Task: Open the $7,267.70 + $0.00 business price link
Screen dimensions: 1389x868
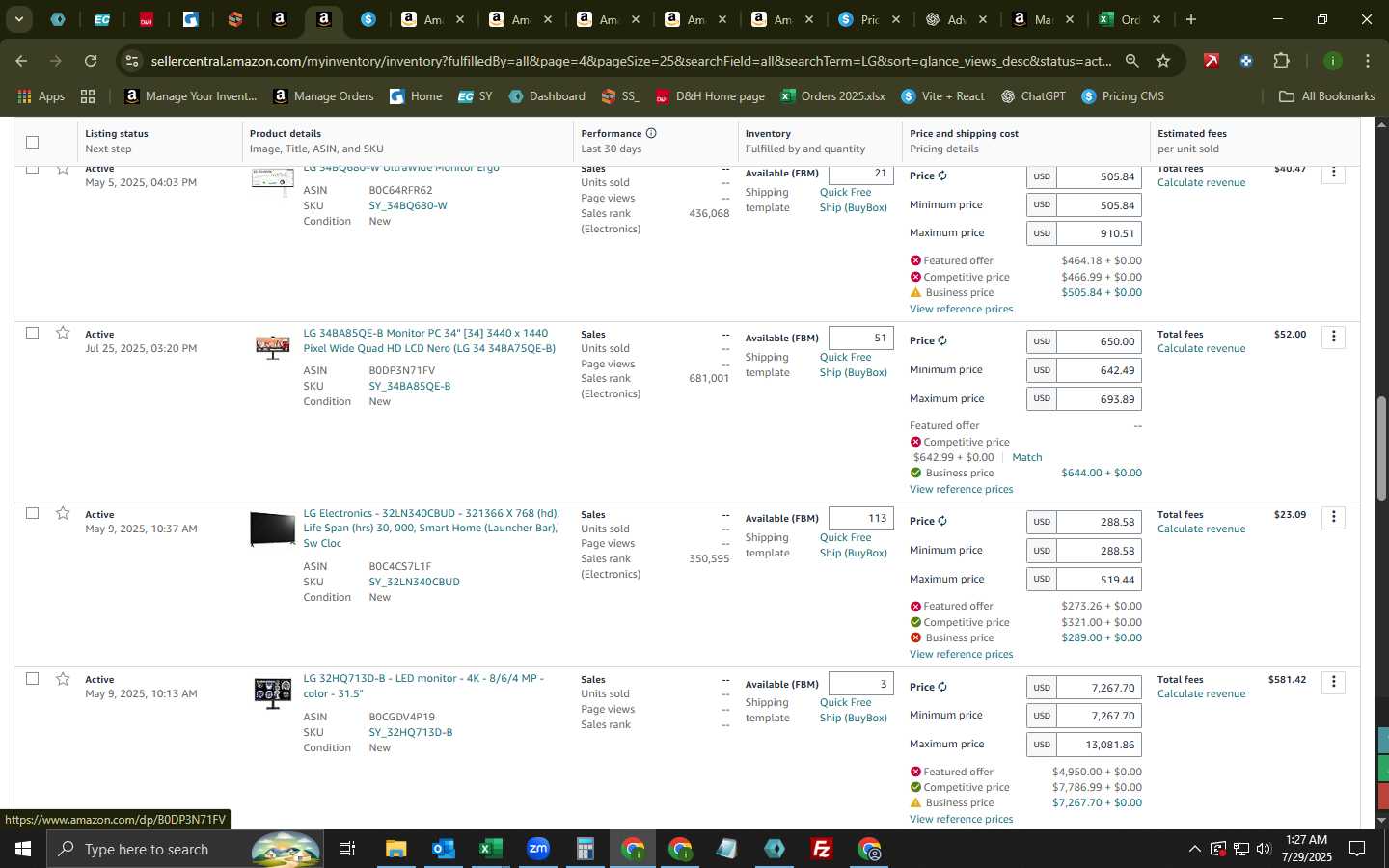Action: click(1097, 802)
